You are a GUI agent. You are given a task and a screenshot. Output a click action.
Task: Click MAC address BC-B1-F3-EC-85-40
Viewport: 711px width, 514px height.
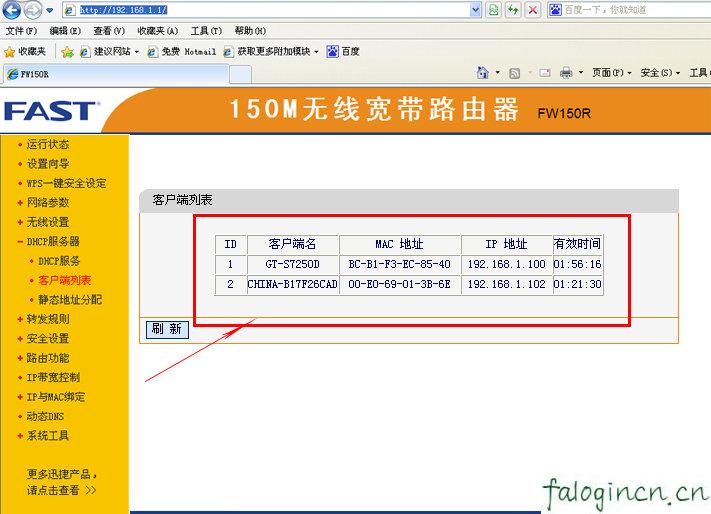399,264
